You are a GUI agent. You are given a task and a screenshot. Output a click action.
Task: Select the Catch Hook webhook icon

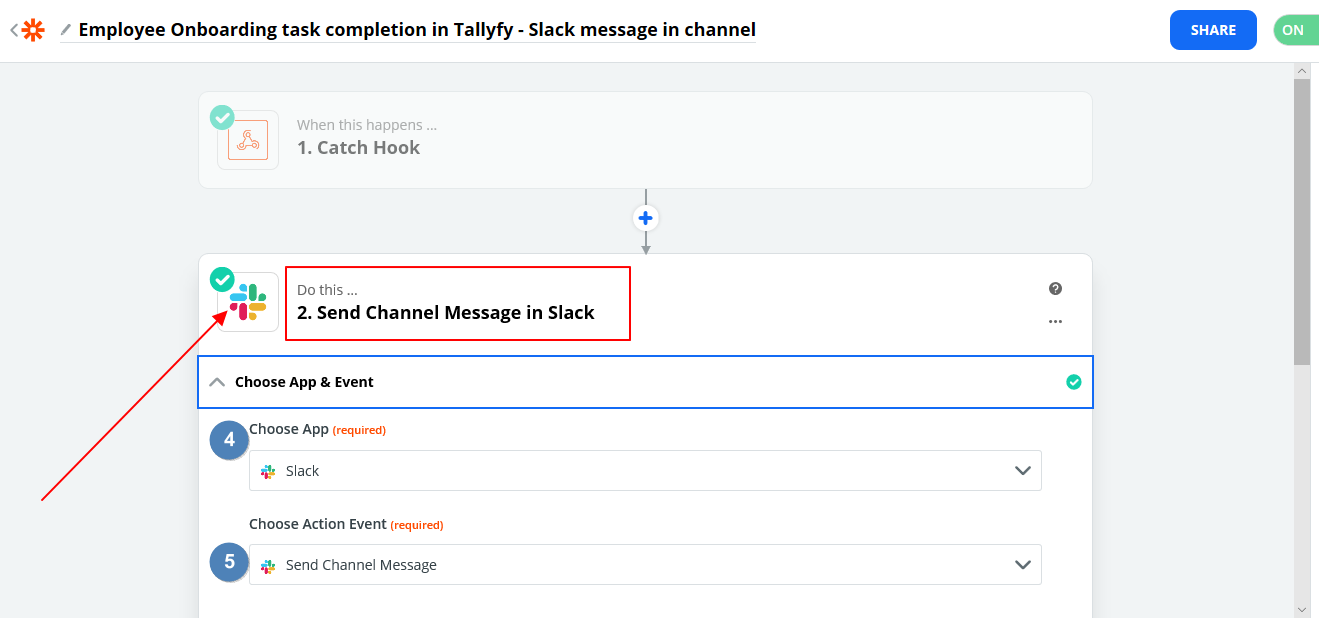pyautogui.click(x=247, y=140)
